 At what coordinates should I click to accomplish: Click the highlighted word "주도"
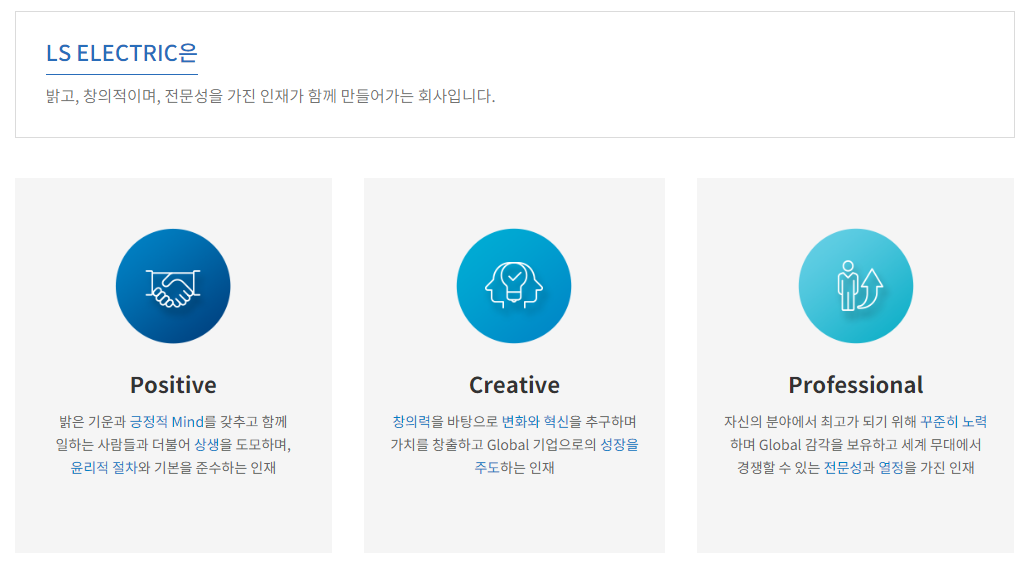(487, 468)
